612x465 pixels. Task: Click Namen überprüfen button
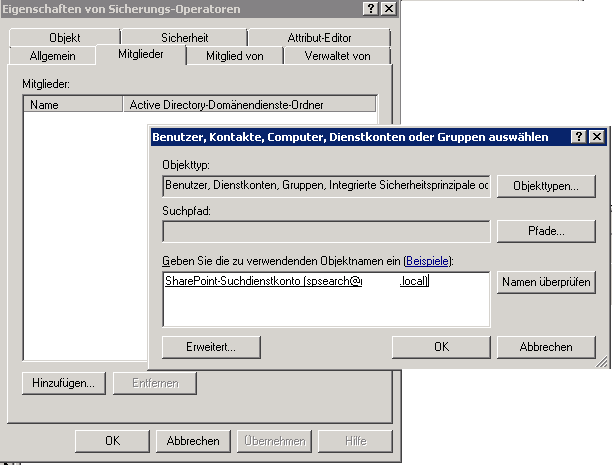coord(546,282)
